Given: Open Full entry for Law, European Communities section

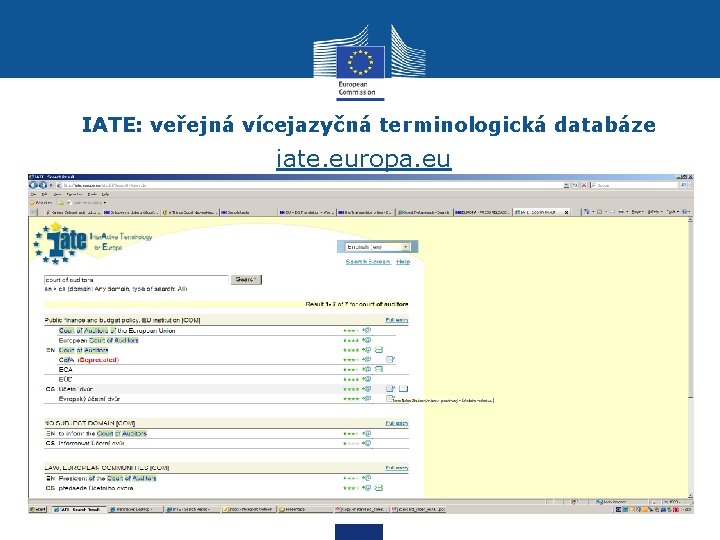Looking at the screenshot, I should pos(397,468).
